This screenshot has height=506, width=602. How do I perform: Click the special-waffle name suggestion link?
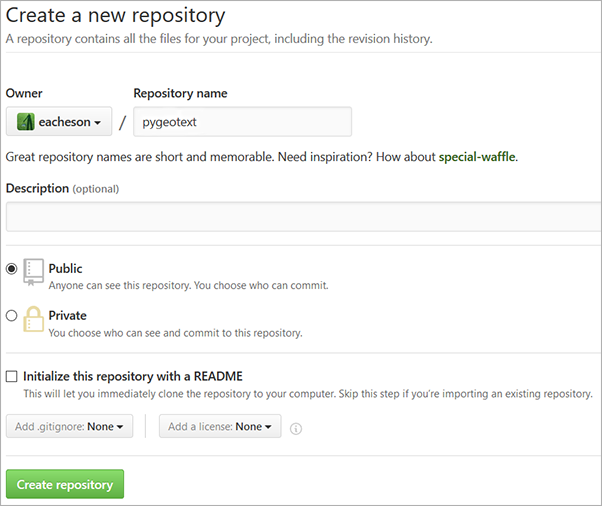tap(477, 157)
